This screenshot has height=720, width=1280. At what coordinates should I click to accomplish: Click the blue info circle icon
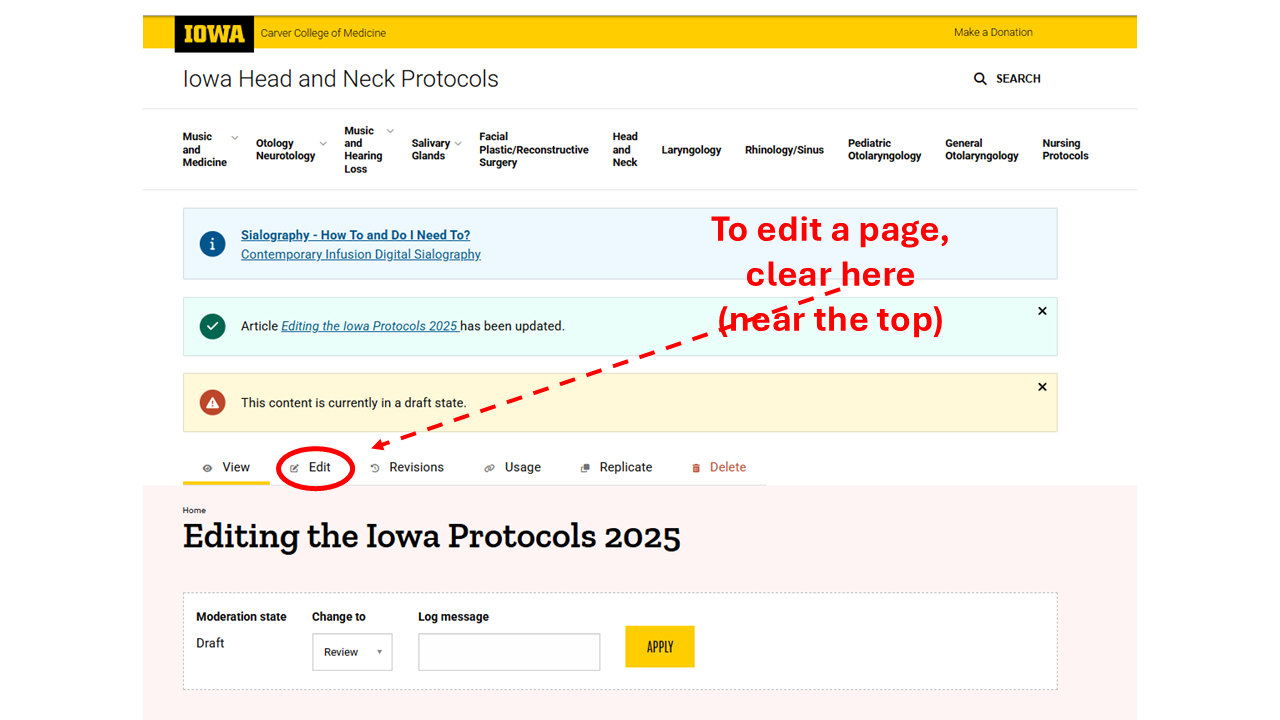(212, 243)
